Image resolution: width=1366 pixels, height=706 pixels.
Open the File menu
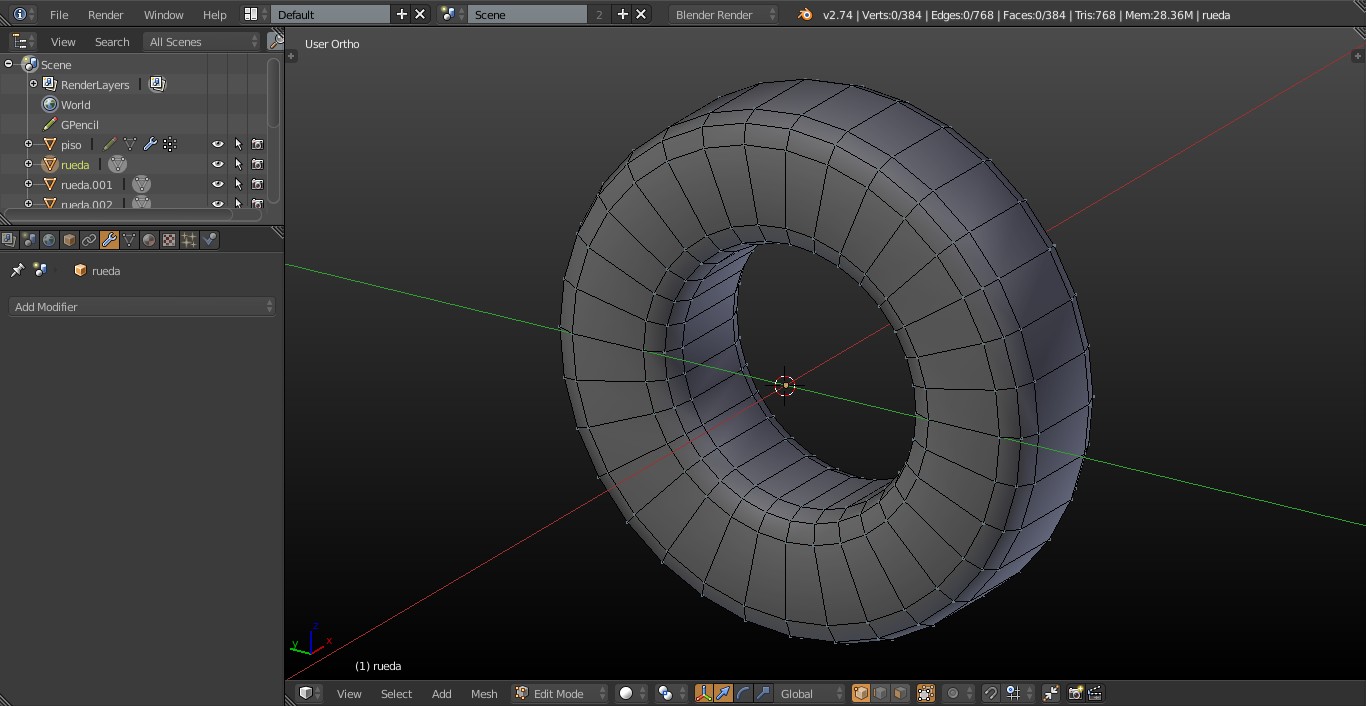click(x=59, y=14)
